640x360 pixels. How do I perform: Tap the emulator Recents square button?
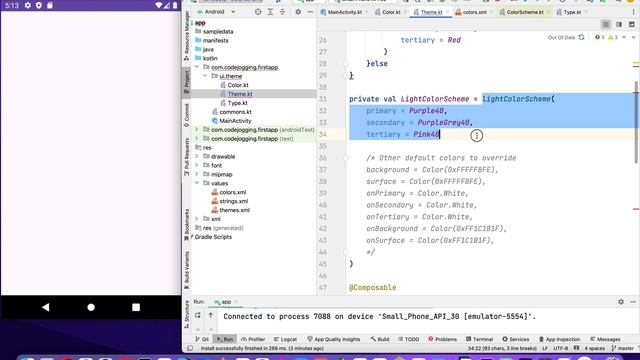(x=136, y=307)
